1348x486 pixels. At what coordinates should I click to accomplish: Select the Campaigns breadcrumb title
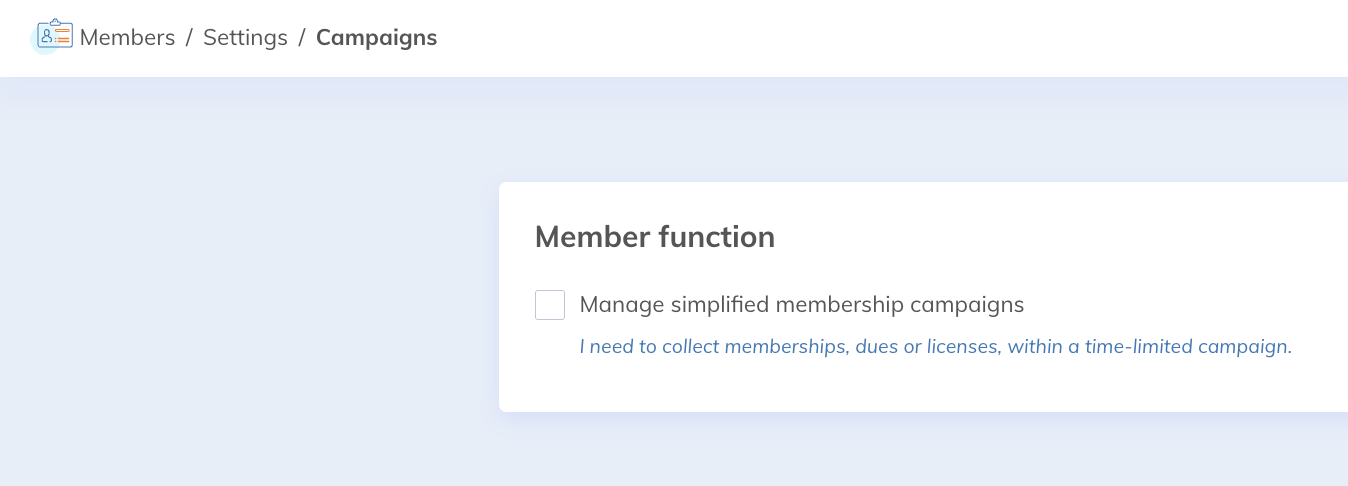pos(376,38)
